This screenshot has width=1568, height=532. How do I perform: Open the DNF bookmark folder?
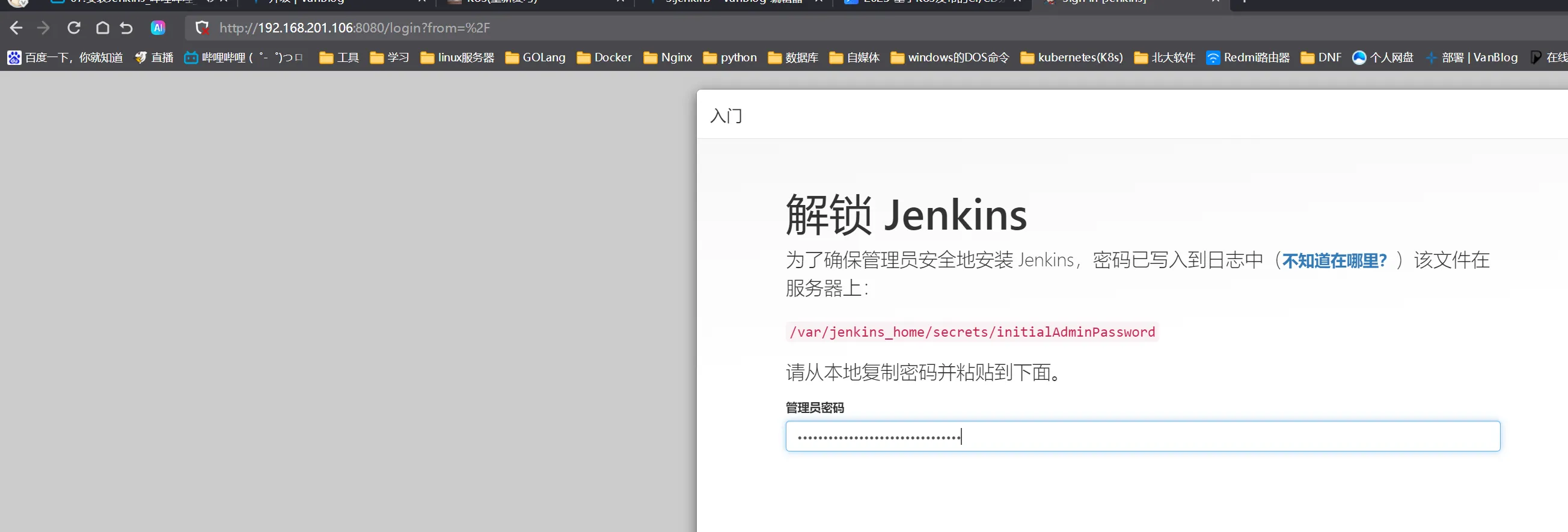pos(1321,58)
